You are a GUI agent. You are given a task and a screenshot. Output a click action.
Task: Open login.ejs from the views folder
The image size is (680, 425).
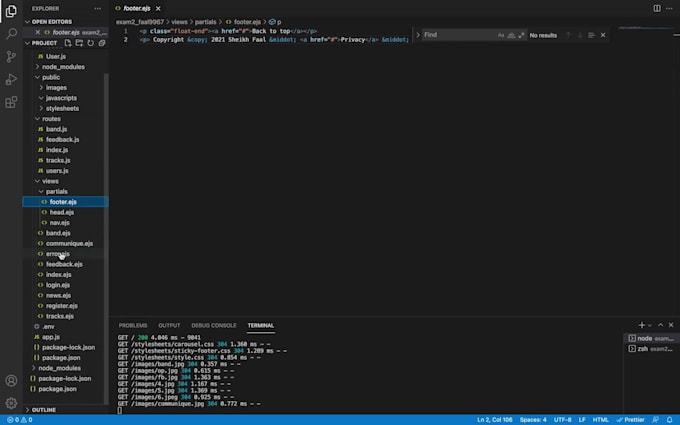[58, 285]
